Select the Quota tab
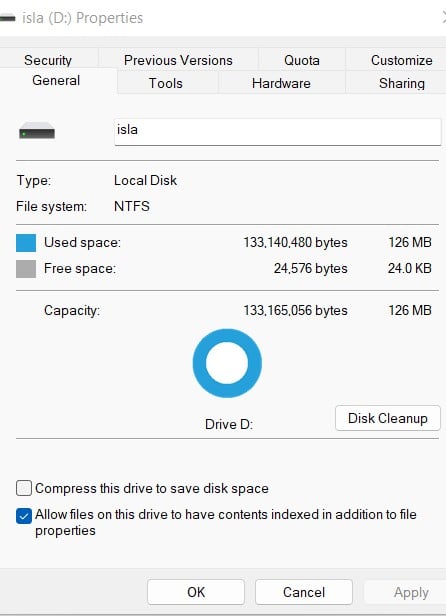The width and height of the screenshot is (446, 616). click(x=302, y=60)
